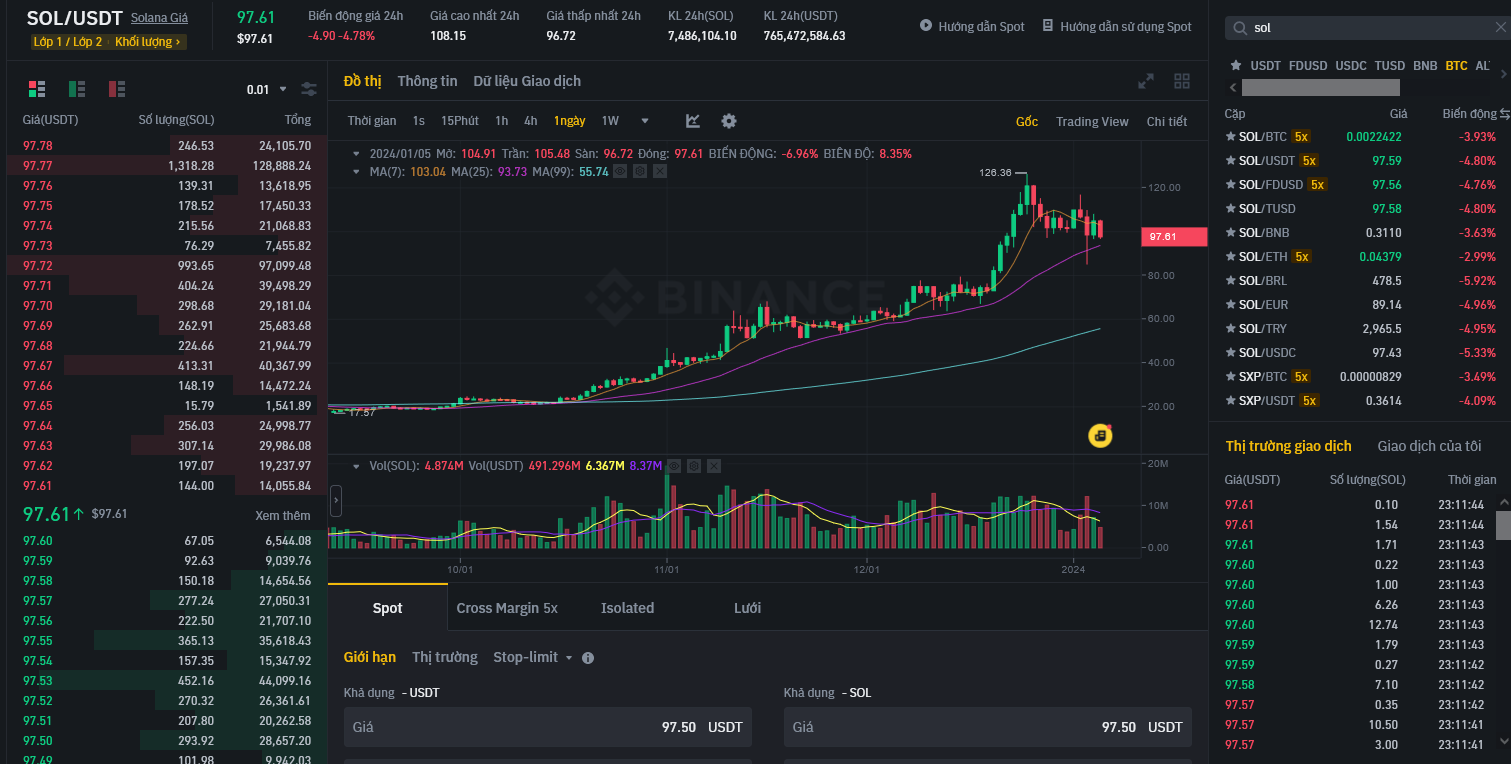
Task: Favorite the SOL/USDT pair star
Action: [1231, 160]
